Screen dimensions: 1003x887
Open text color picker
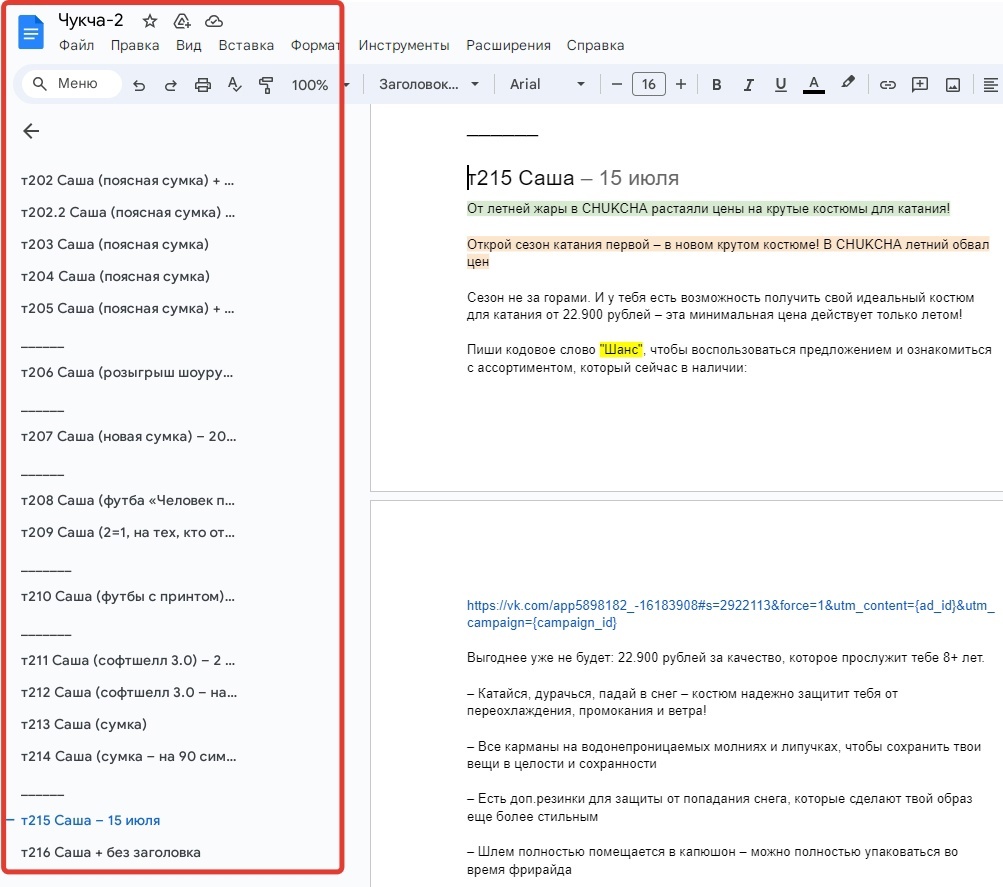coord(814,84)
